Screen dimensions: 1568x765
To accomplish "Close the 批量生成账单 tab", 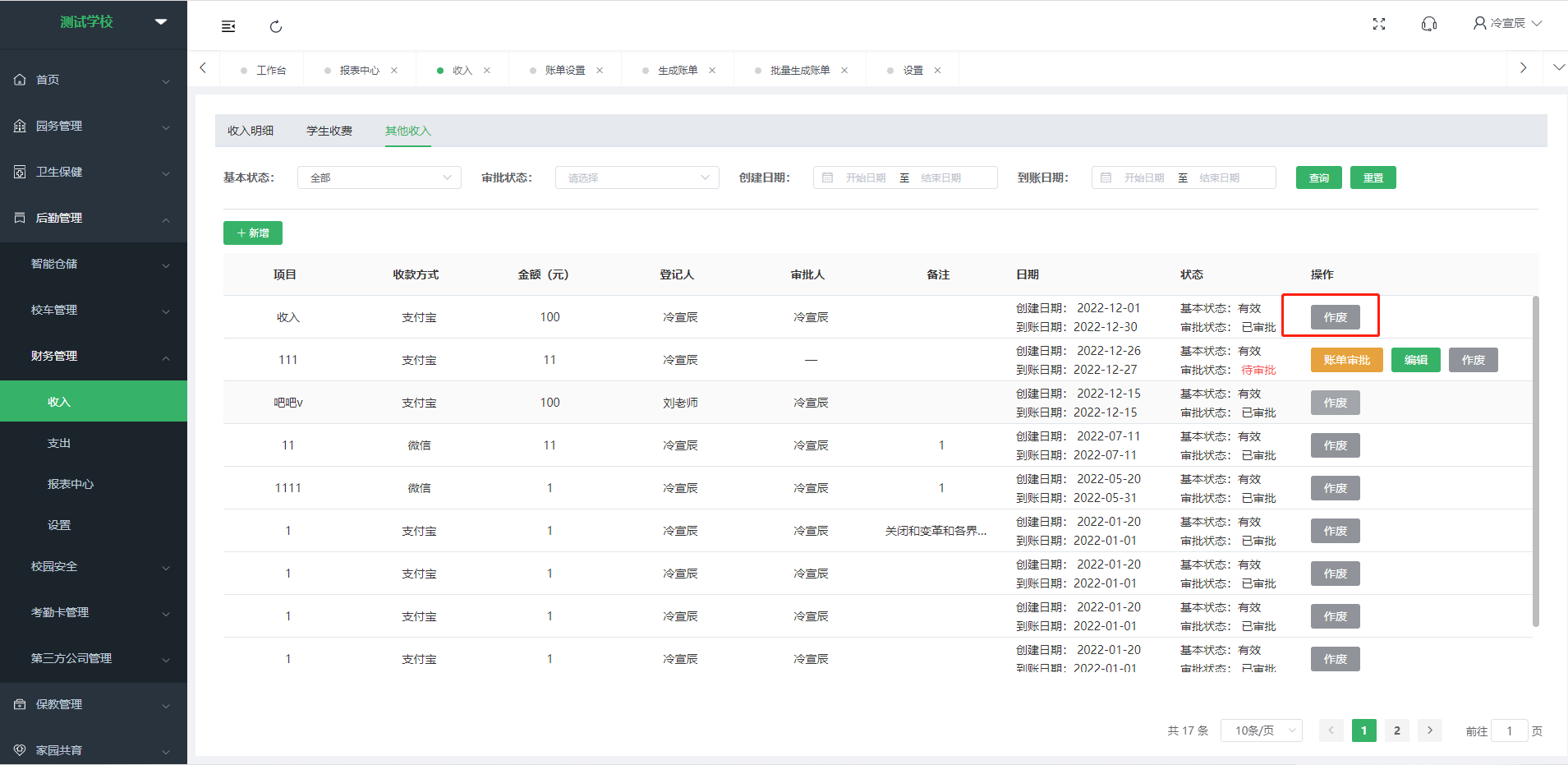I will pyautogui.click(x=844, y=71).
